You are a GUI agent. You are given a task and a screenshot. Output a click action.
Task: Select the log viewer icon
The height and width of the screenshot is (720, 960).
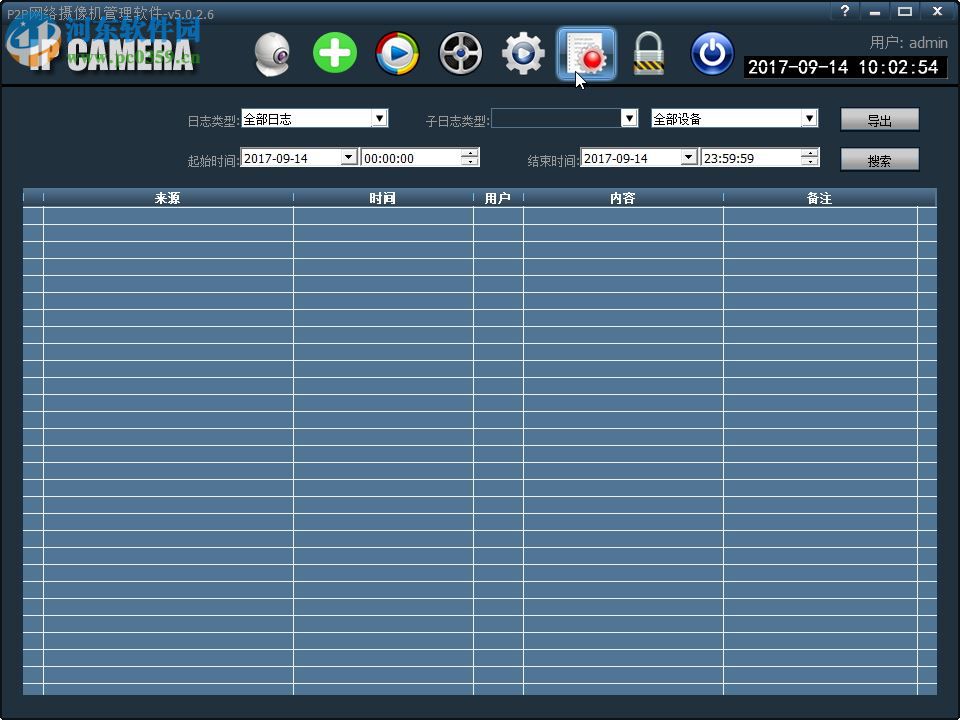click(x=586, y=54)
